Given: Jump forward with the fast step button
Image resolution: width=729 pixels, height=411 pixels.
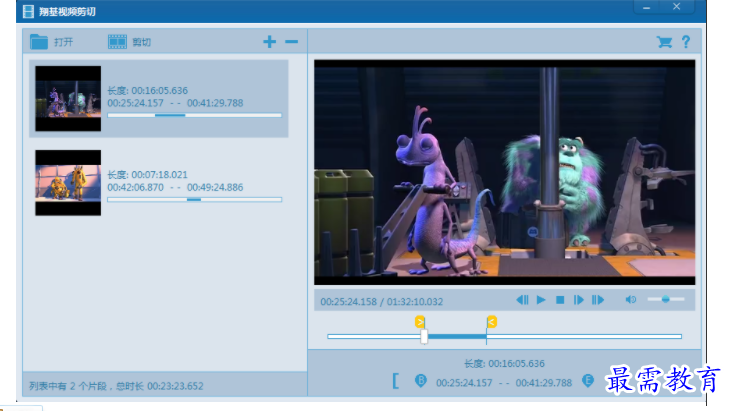Looking at the screenshot, I should click(x=598, y=300).
